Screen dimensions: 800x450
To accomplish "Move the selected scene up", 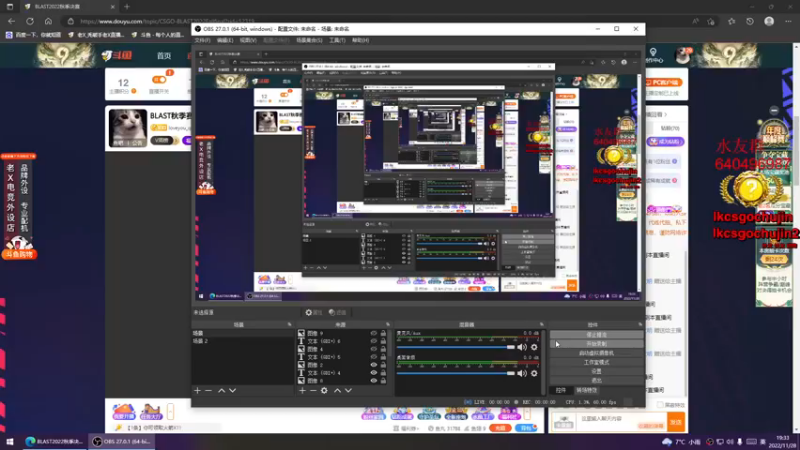I will click(221, 390).
